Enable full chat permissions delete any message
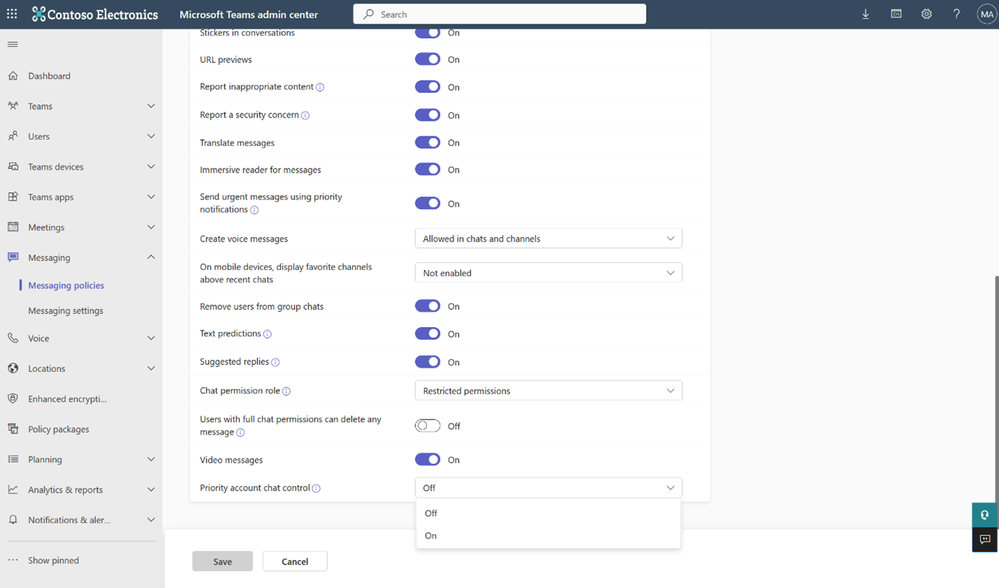 tap(428, 426)
